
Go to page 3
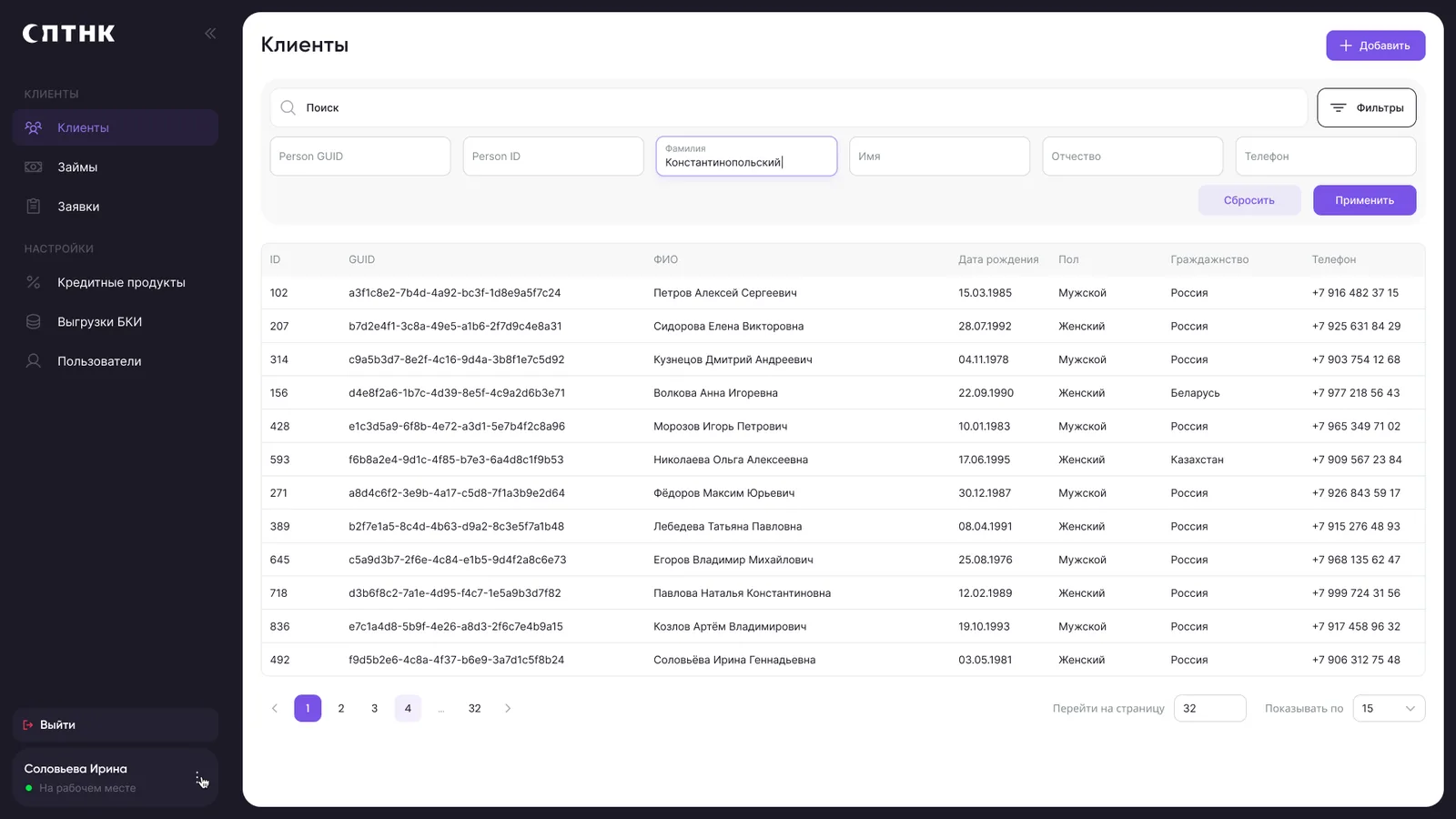click(x=374, y=708)
